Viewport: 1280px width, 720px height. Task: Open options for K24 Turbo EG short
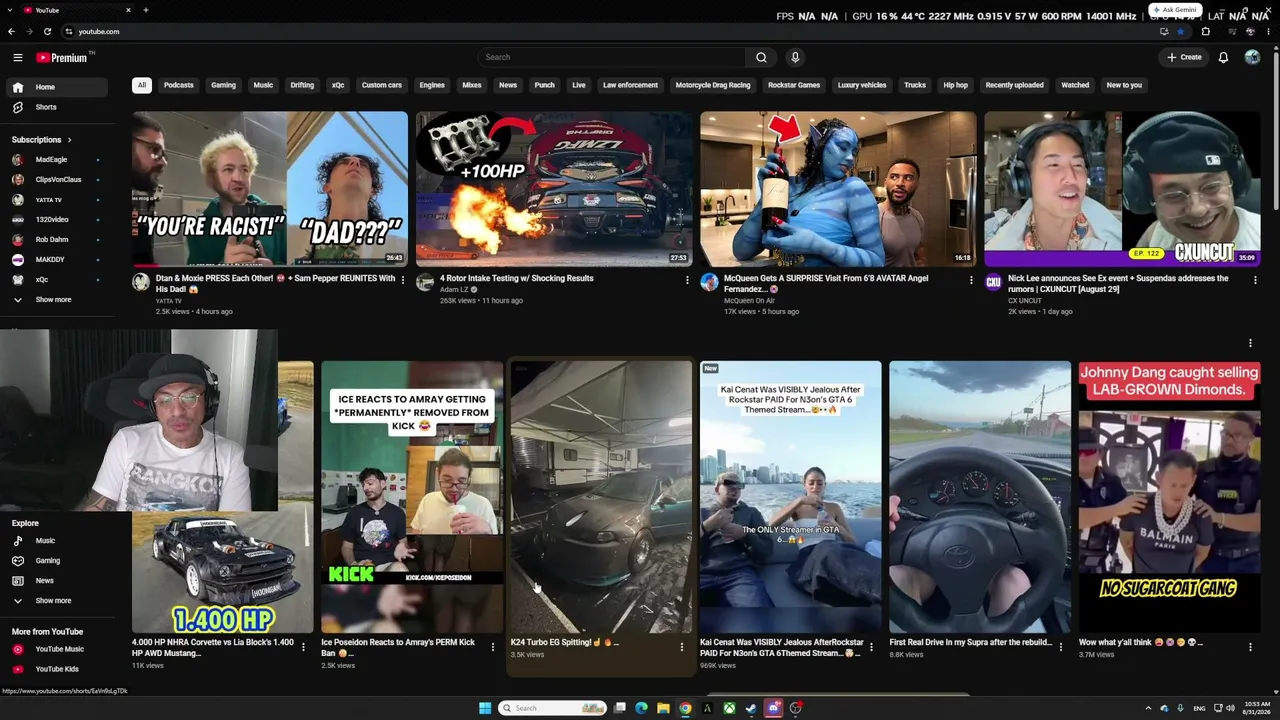(682, 647)
